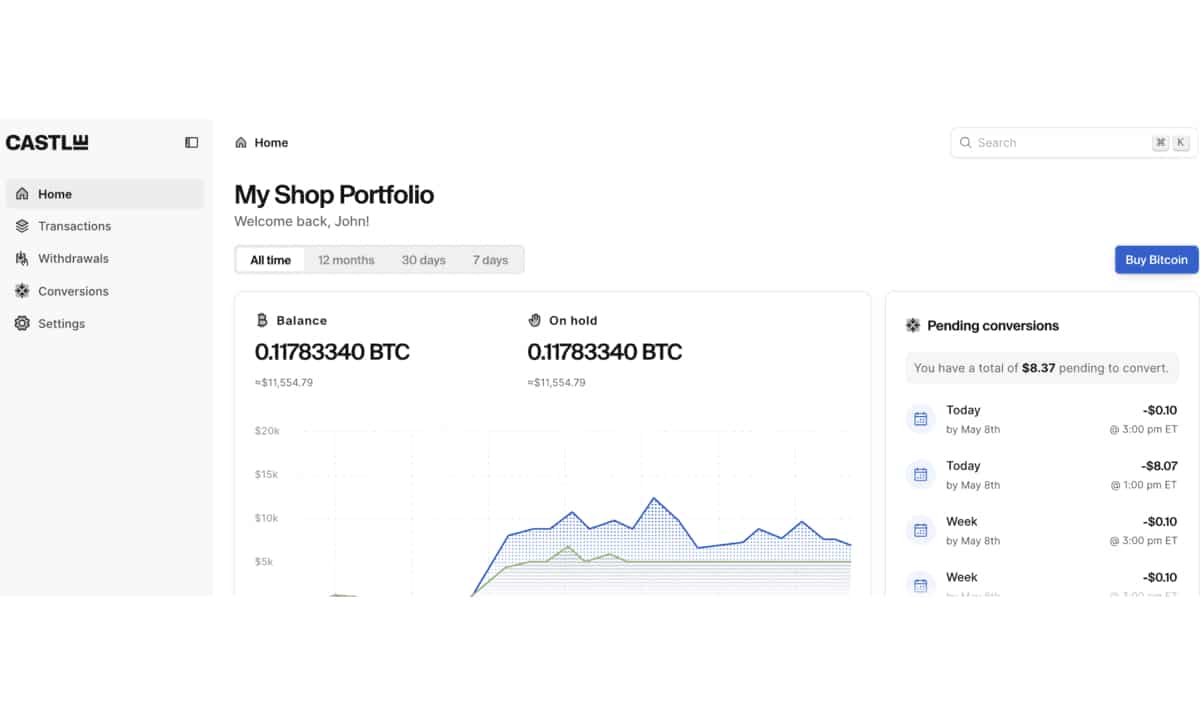Screen dimensions: 1200x720
Task: Switch to the 12 months tab
Action: coord(346,260)
